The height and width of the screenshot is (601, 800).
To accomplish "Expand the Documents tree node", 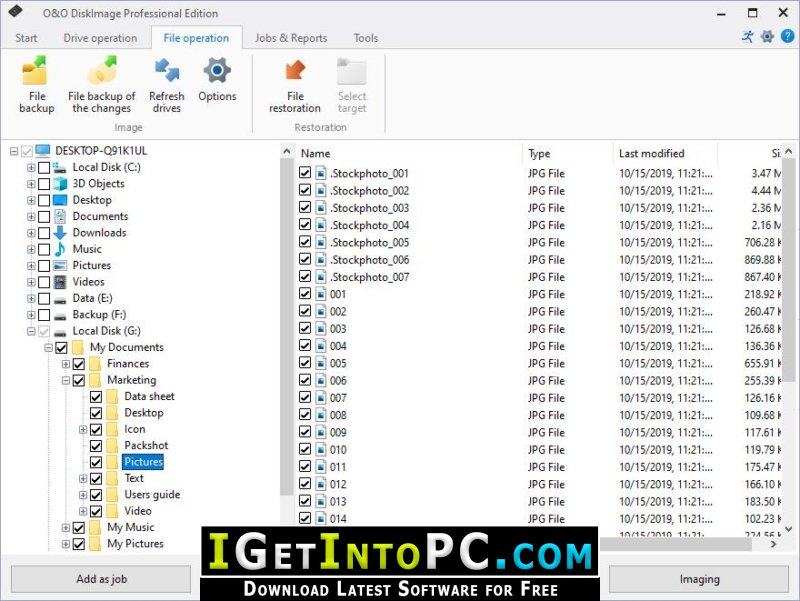I will coord(31,217).
